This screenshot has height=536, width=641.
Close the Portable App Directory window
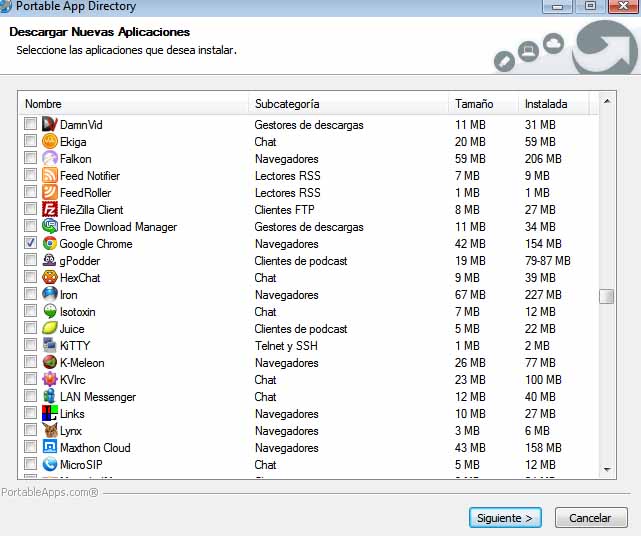pyautogui.click(x=623, y=6)
